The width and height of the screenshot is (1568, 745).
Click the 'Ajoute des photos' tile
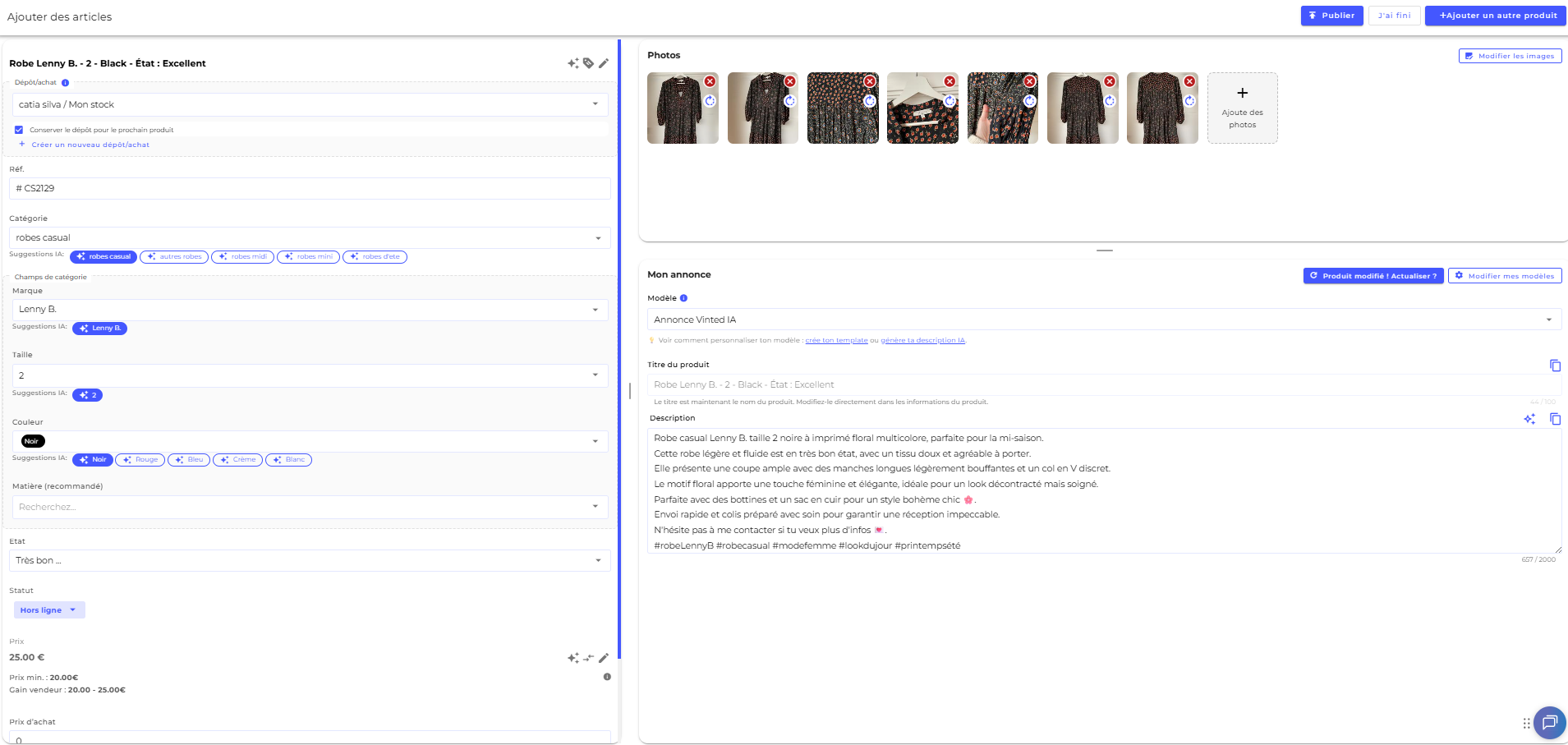coord(1242,108)
